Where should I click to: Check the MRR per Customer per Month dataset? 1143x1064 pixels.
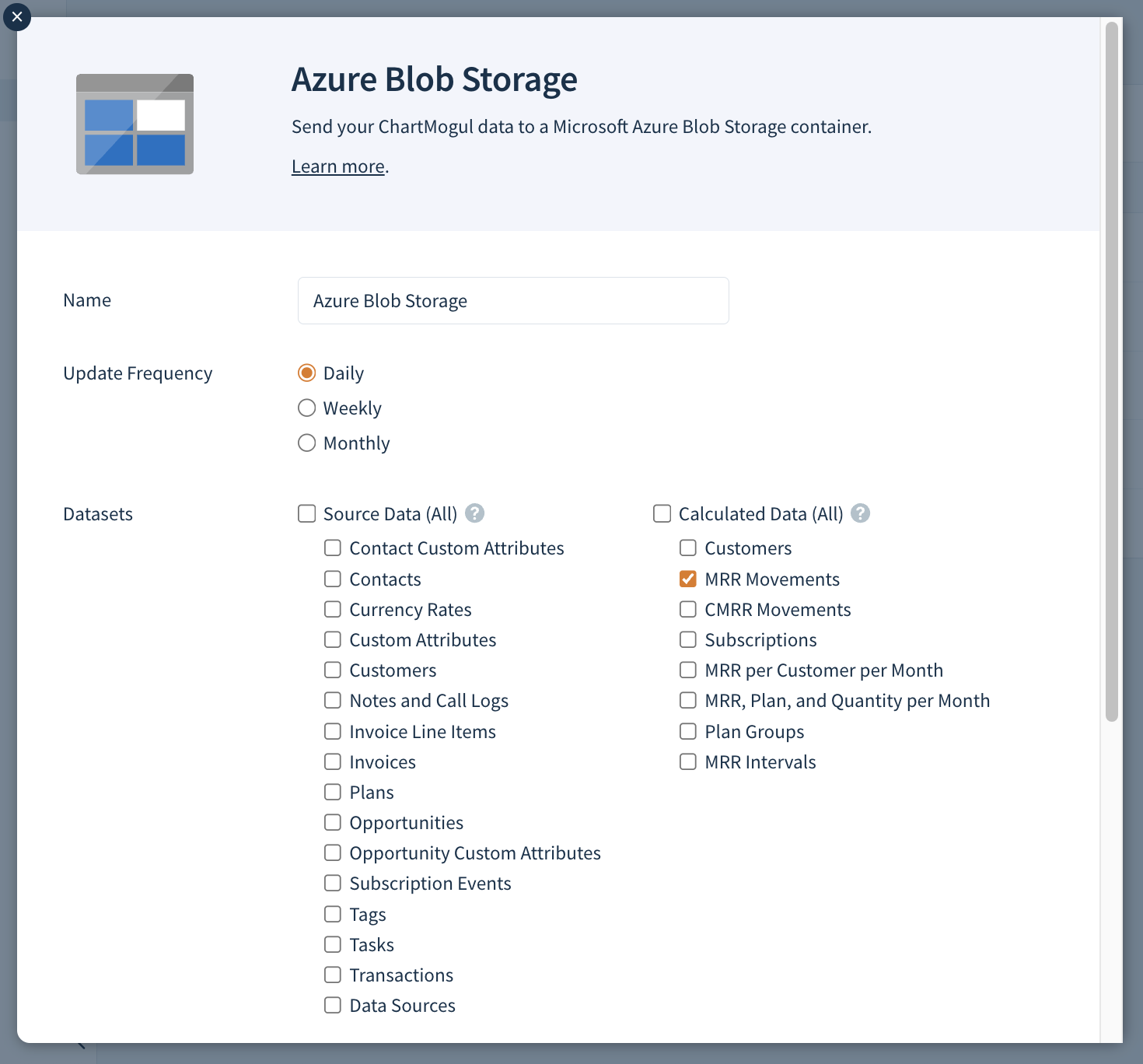[688, 670]
